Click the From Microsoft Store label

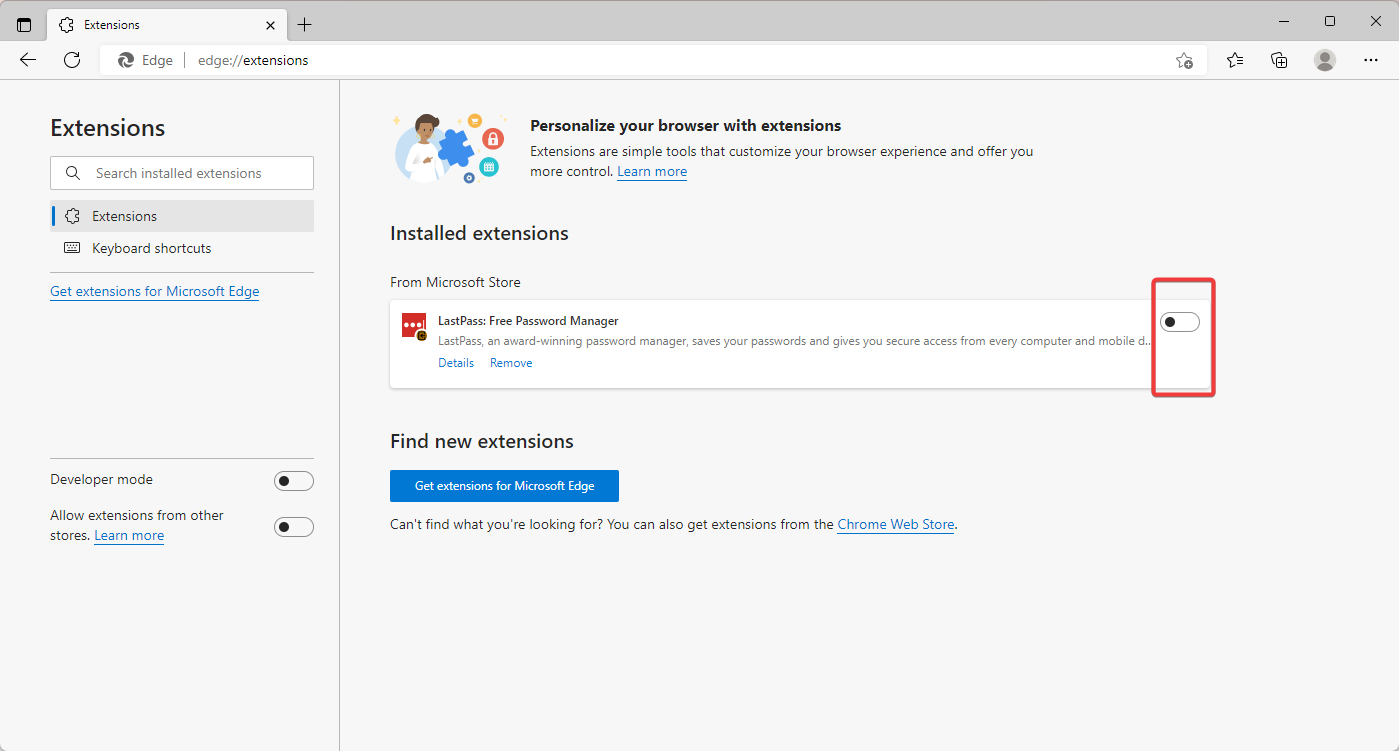tap(455, 282)
